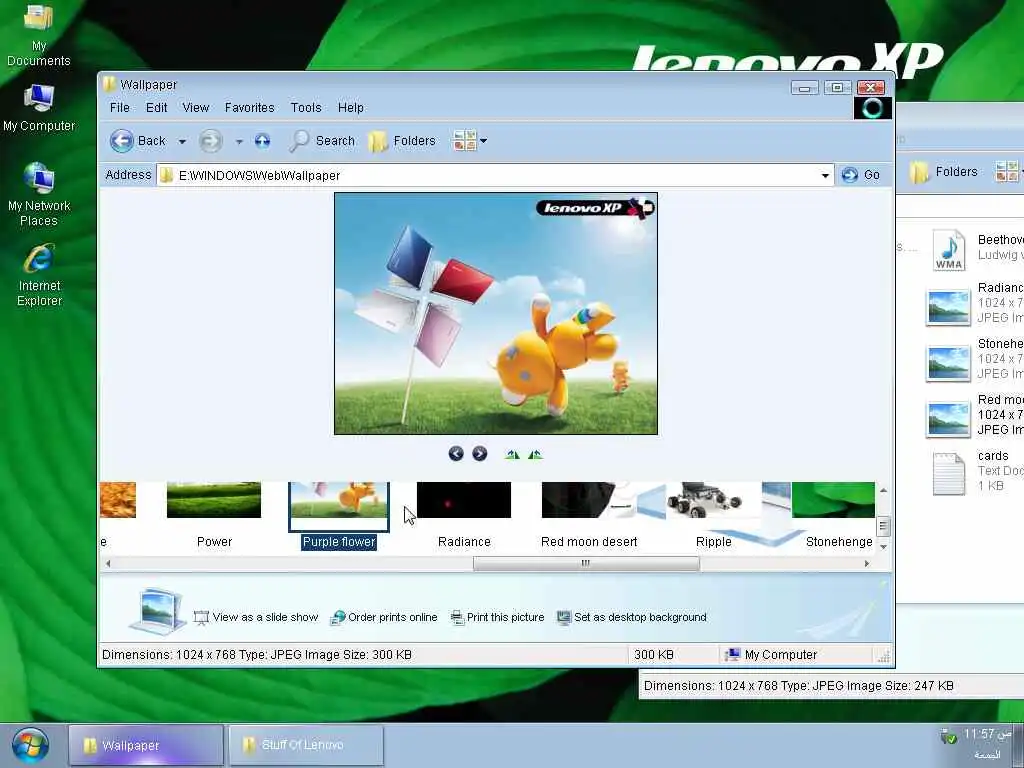Click the taskbar clock showing 11:57
This screenshot has width=1024, height=768.
987,735
